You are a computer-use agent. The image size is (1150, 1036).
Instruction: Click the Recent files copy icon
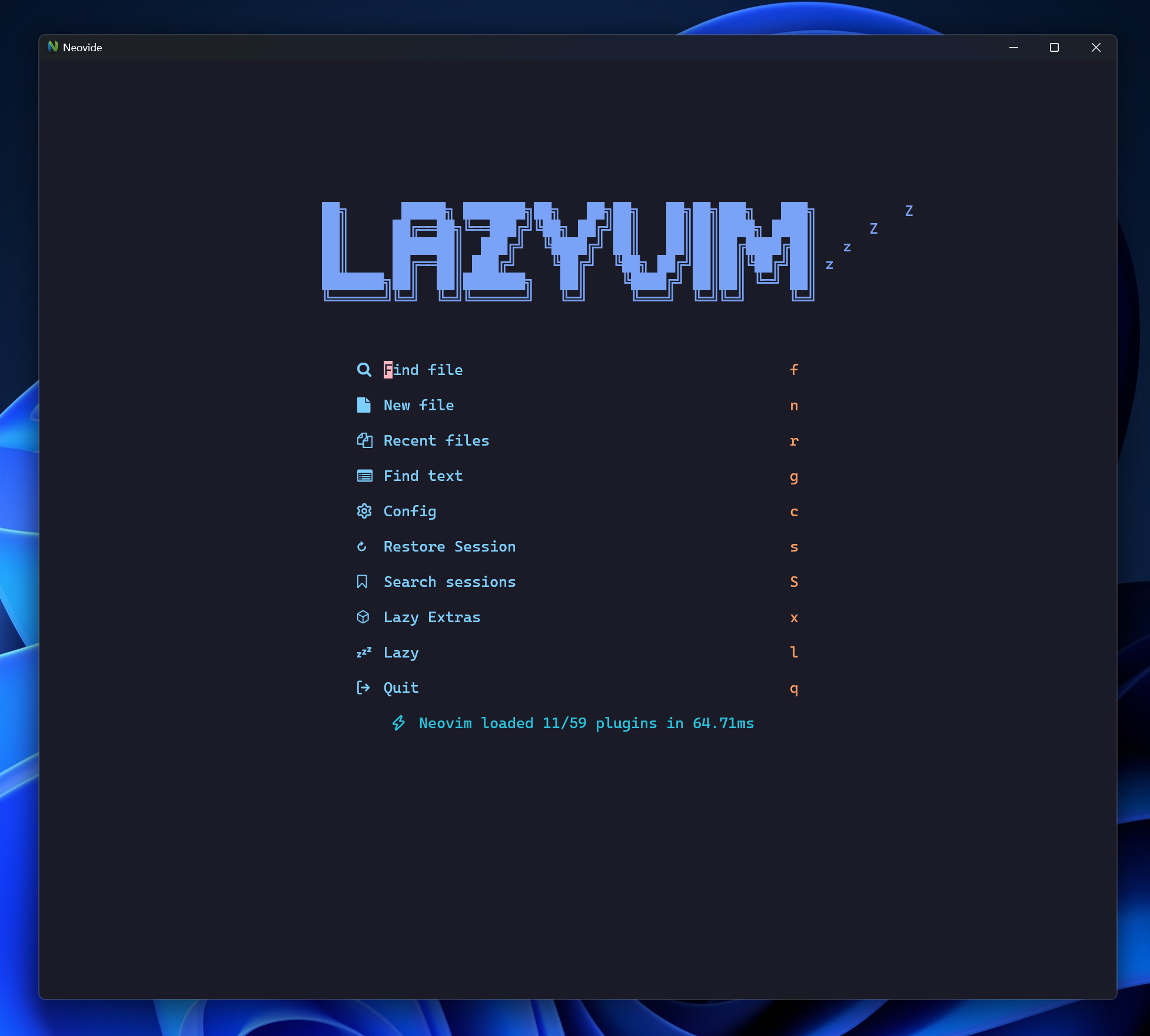point(364,440)
